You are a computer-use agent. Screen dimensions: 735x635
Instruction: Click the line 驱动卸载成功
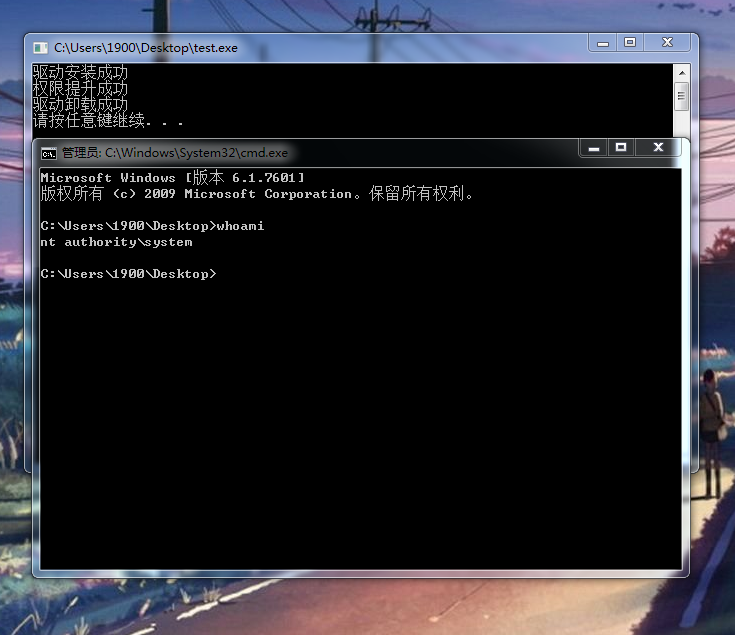pos(80,105)
